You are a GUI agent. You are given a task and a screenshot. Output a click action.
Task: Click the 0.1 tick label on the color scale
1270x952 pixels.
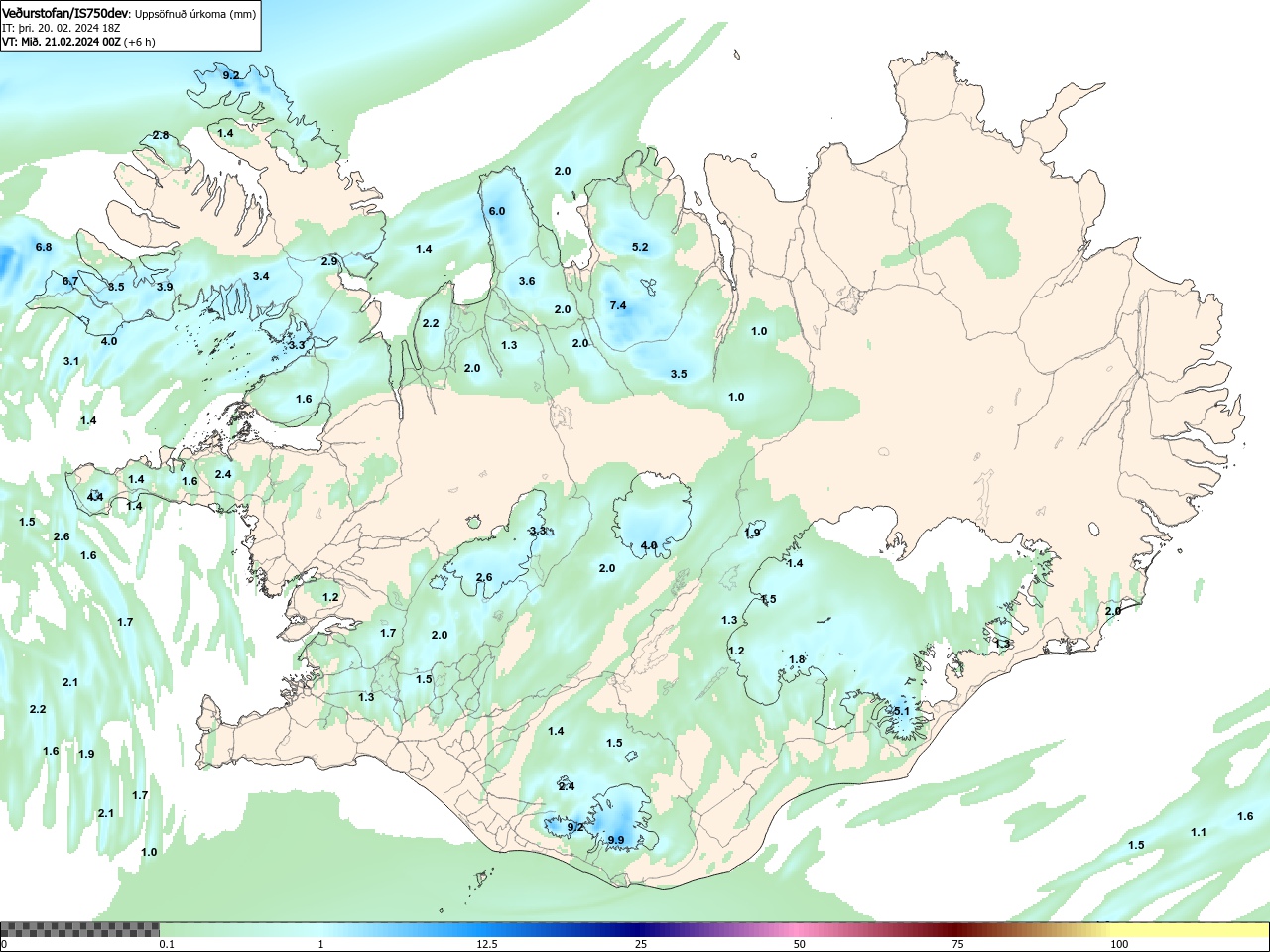pyautogui.click(x=167, y=944)
